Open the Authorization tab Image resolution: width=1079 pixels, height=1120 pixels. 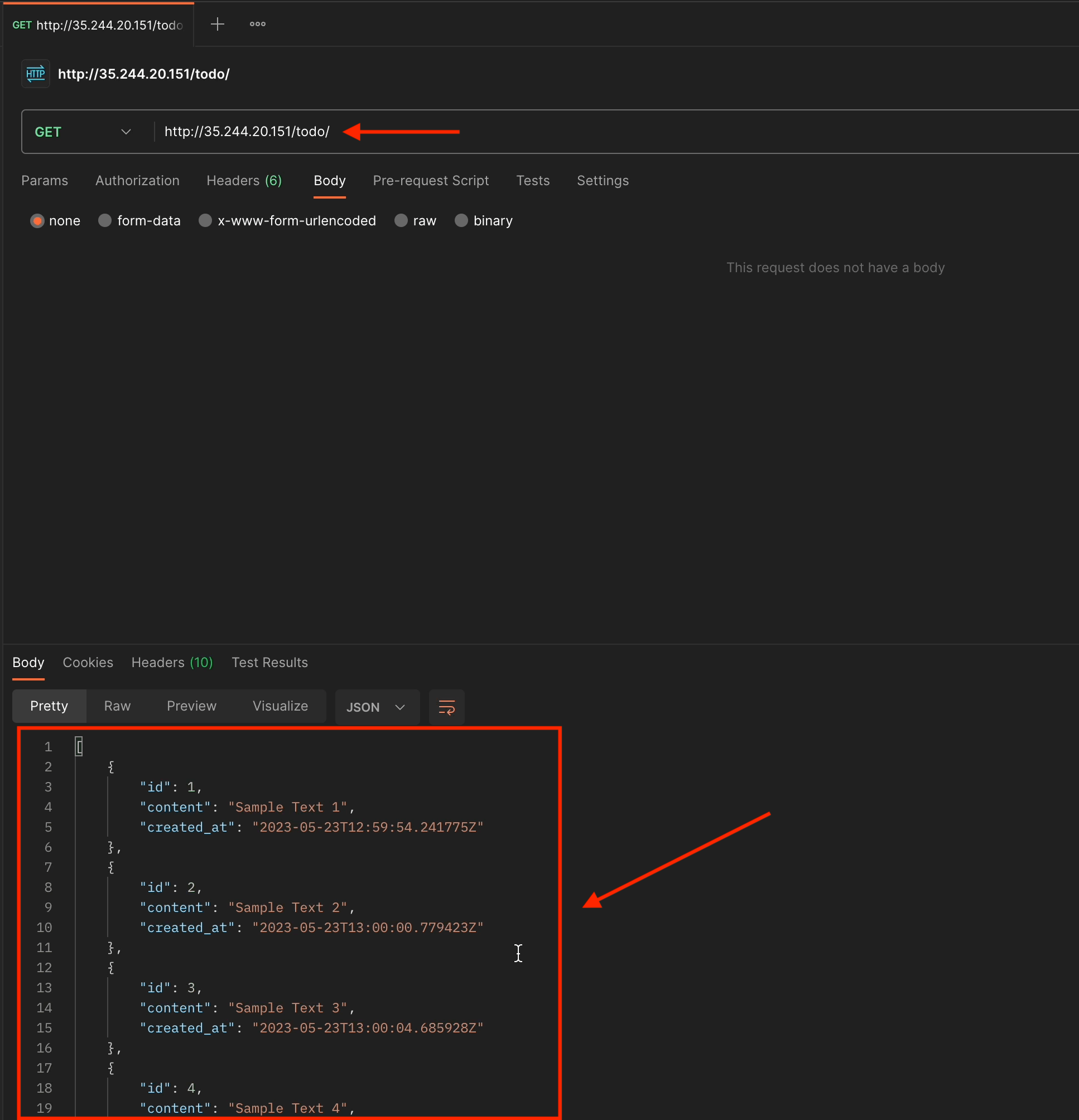(x=137, y=181)
